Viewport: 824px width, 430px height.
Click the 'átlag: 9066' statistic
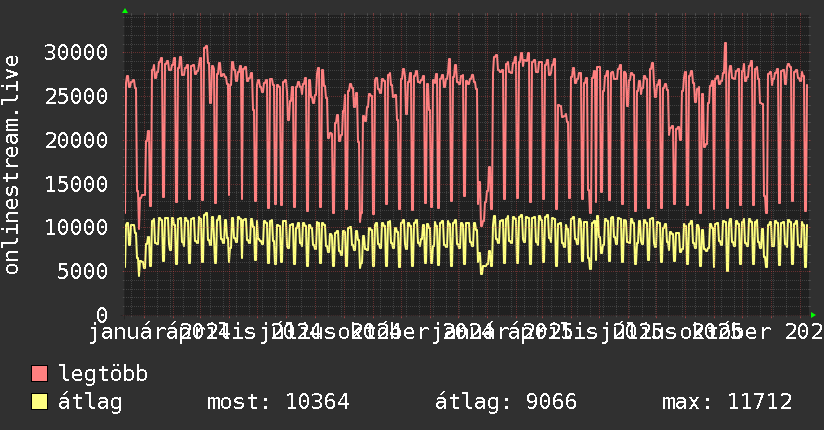click(506, 402)
